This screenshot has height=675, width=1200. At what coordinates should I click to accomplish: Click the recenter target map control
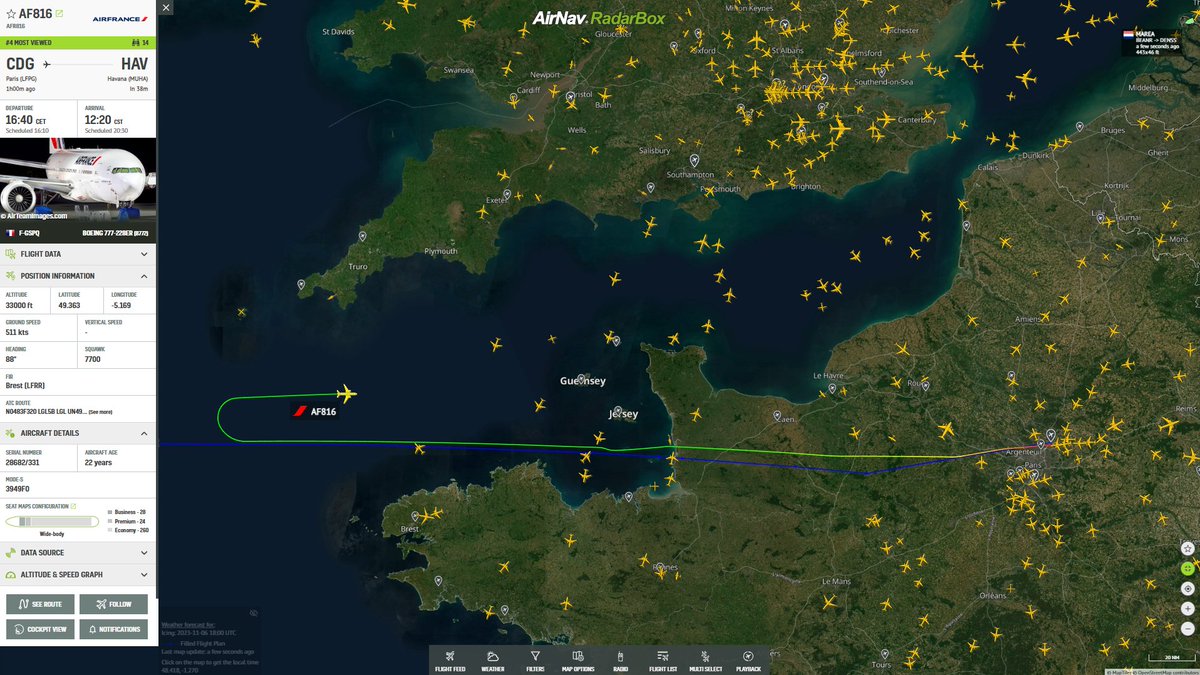pos(1187,588)
